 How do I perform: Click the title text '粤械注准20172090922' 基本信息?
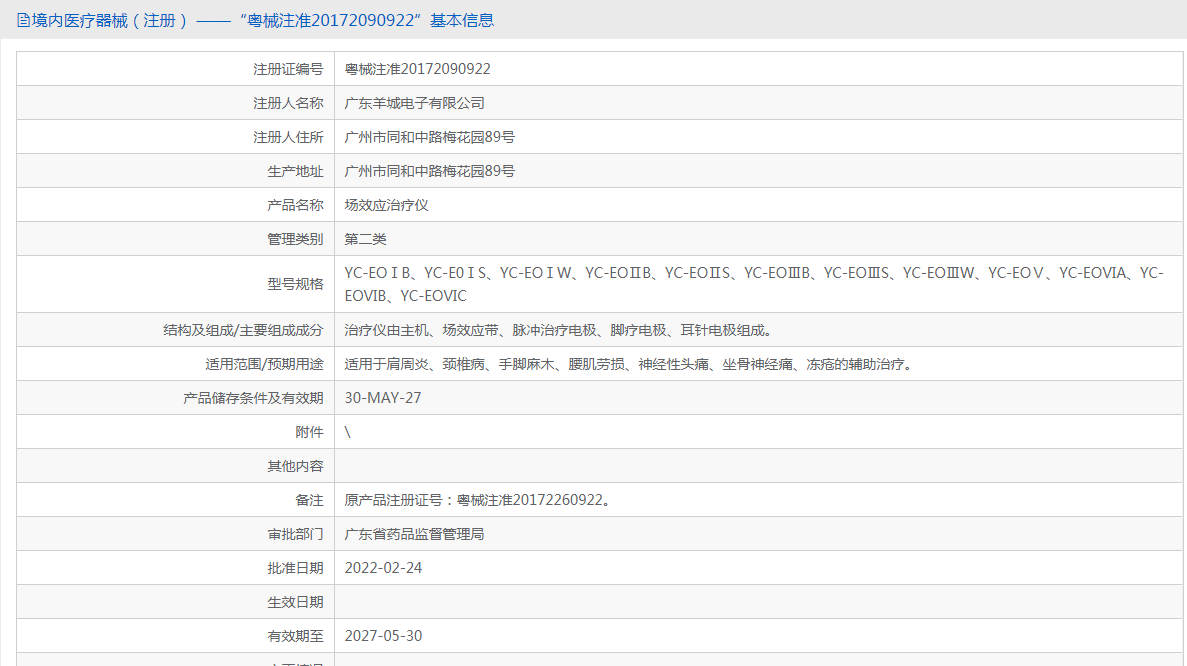tap(366, 20)
